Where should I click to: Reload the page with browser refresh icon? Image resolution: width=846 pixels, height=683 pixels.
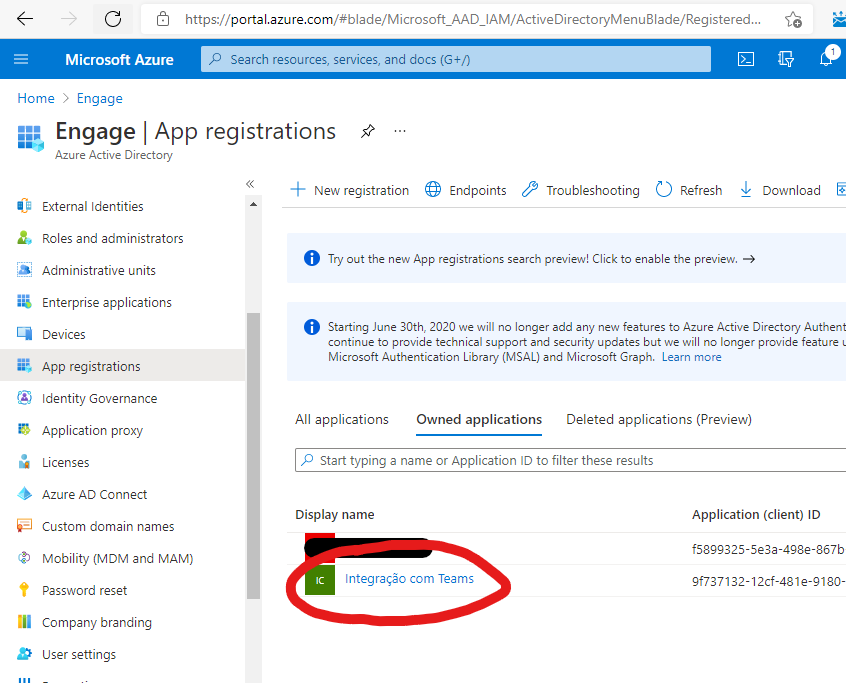[x=113, y=19]
